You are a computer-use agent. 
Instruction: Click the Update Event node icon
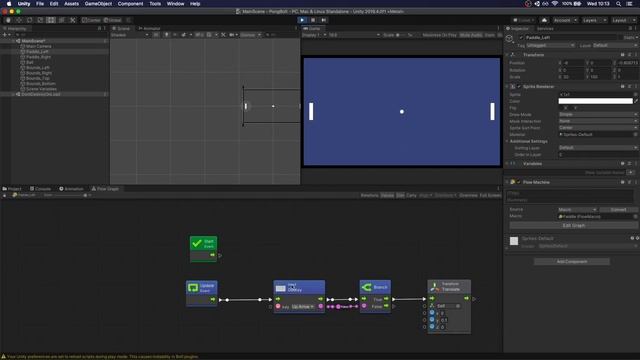click(x=193, y=288)
